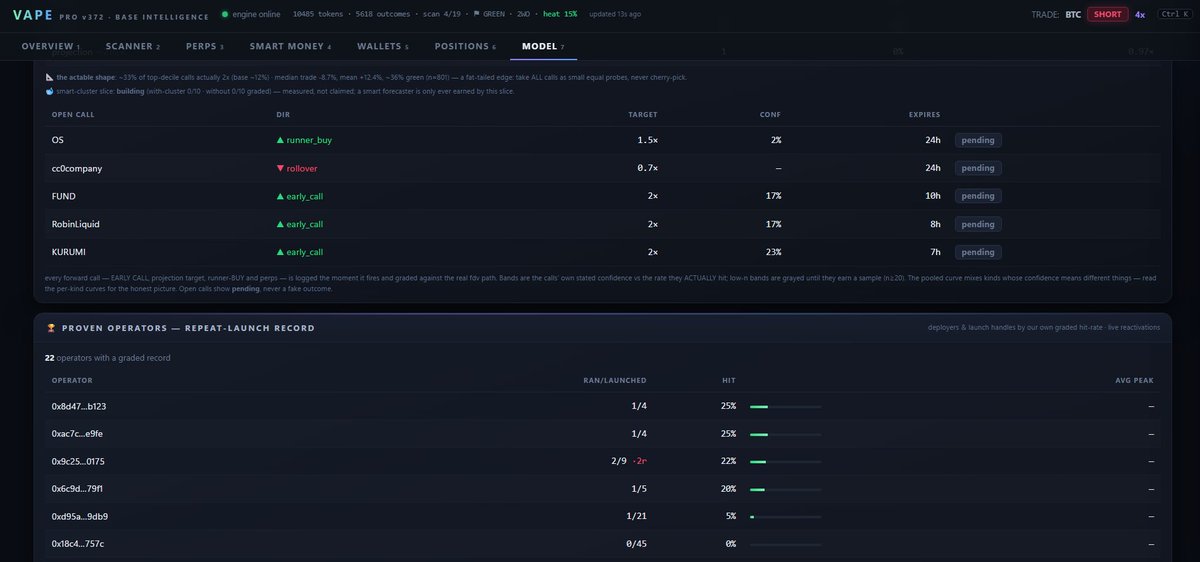Click the VAPE logo
1200x562 pixels.
click(33, 15)
